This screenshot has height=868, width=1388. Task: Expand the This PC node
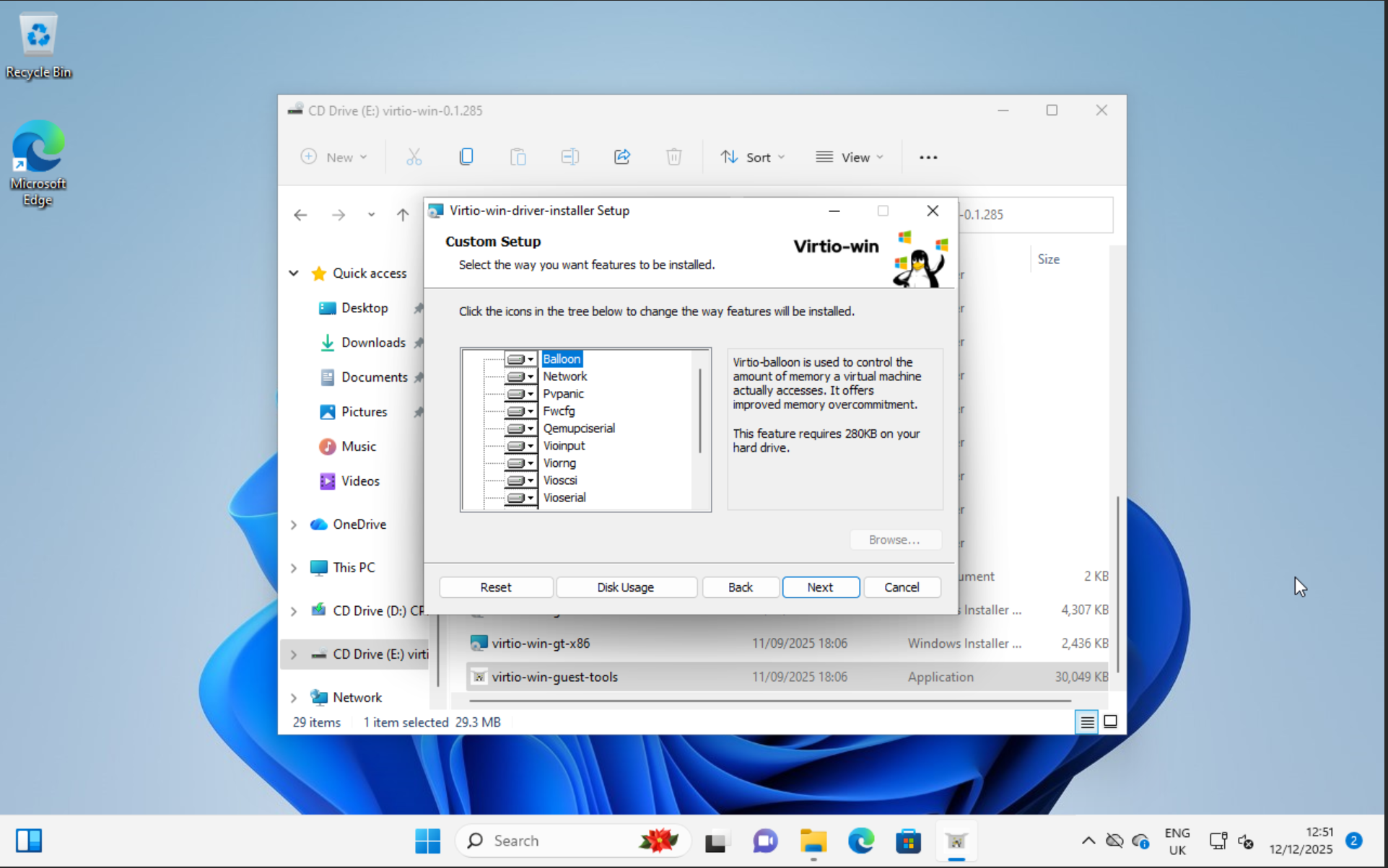(294, 568)
